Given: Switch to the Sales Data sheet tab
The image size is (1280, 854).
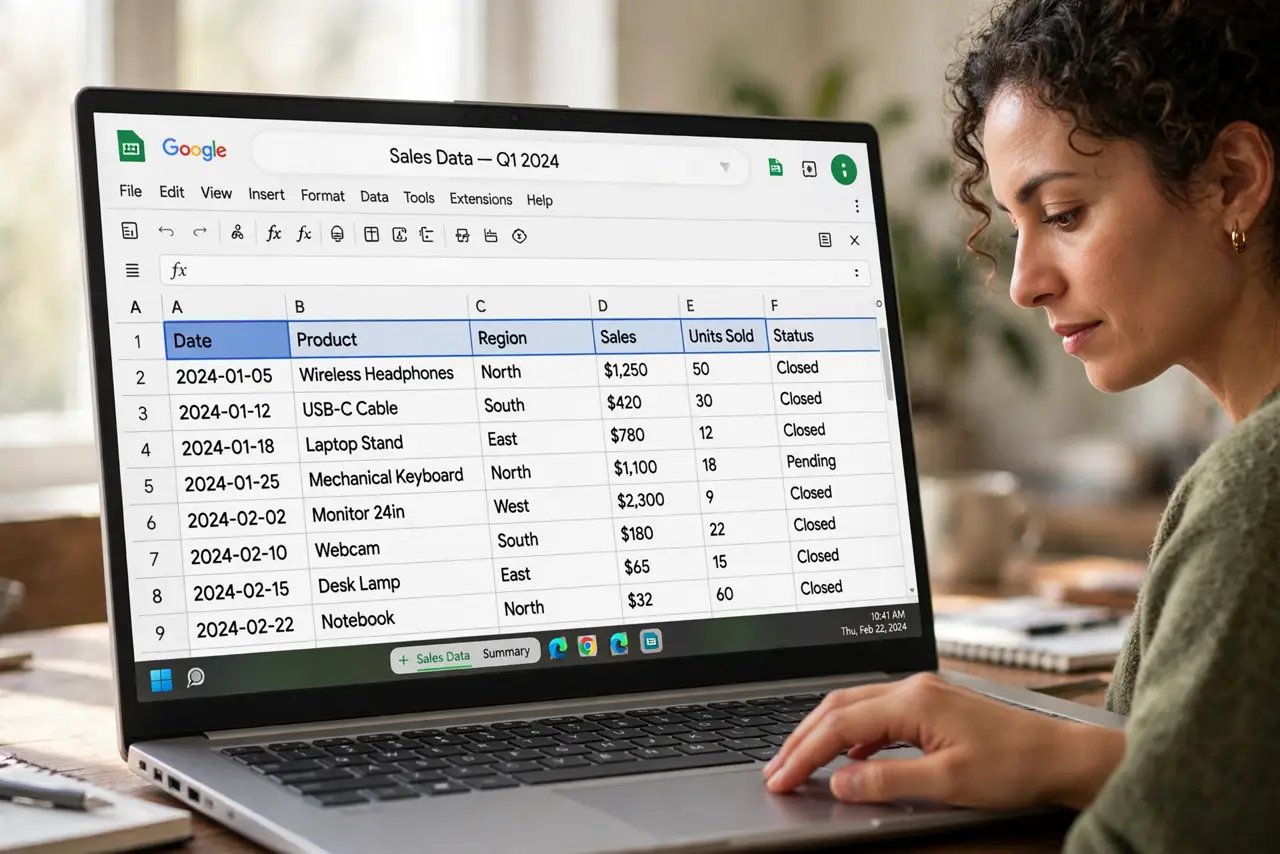Looking at the screenshot, I should pos(443,657).
